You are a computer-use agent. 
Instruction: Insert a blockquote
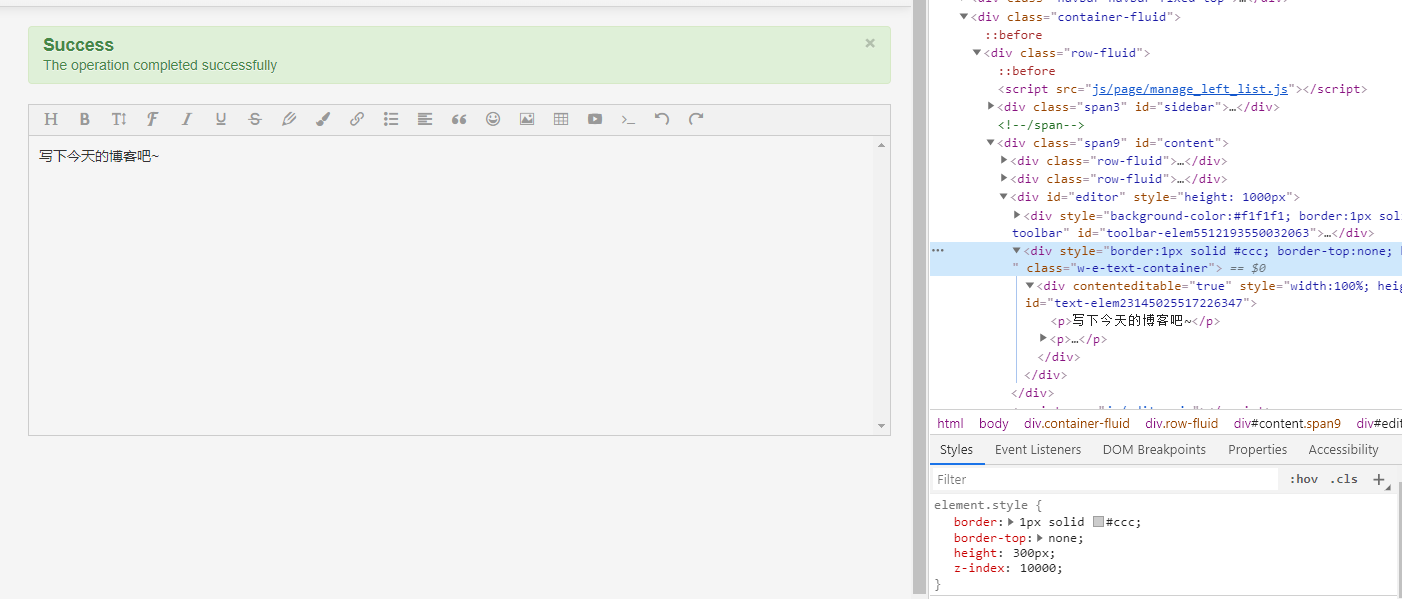pyautogui.click(x=459, y=119)
